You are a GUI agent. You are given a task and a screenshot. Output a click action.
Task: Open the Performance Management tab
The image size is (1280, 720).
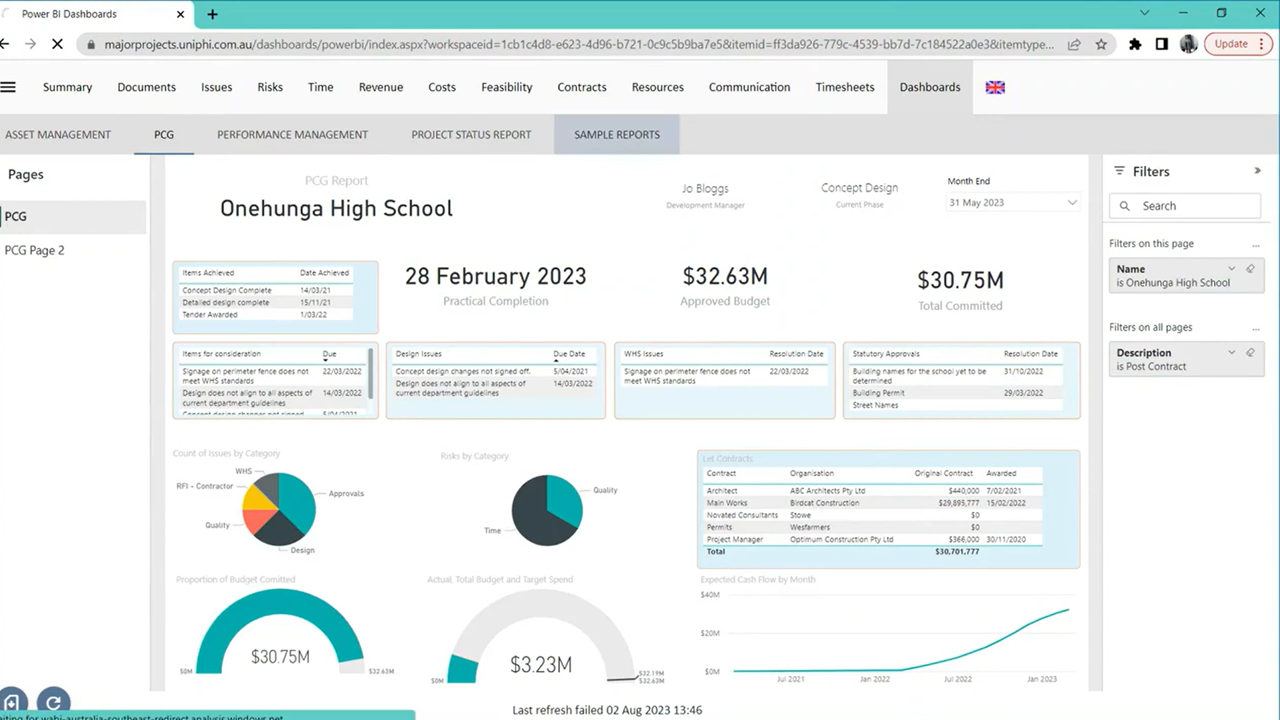coord(292,134)
